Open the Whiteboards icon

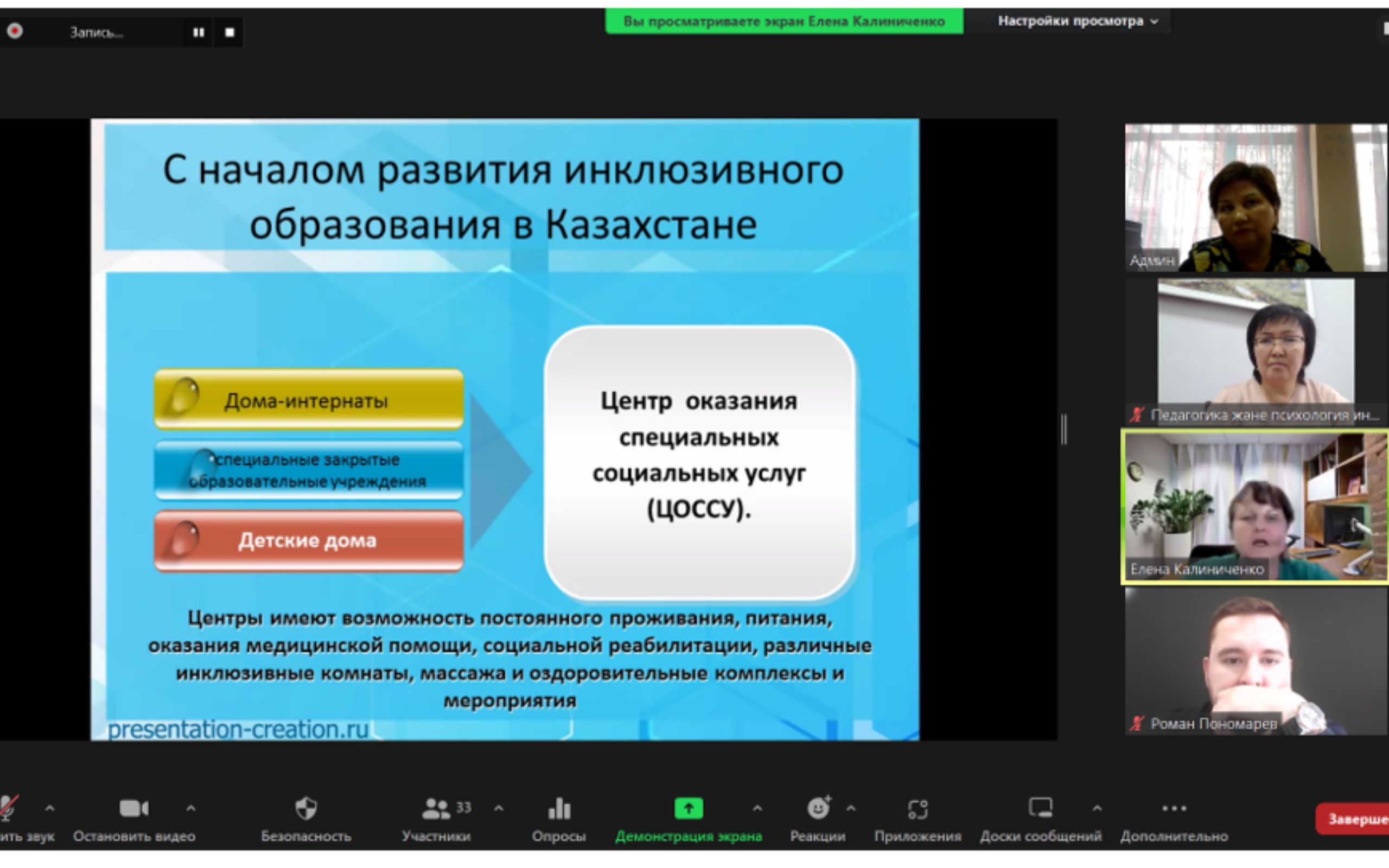1040,808
